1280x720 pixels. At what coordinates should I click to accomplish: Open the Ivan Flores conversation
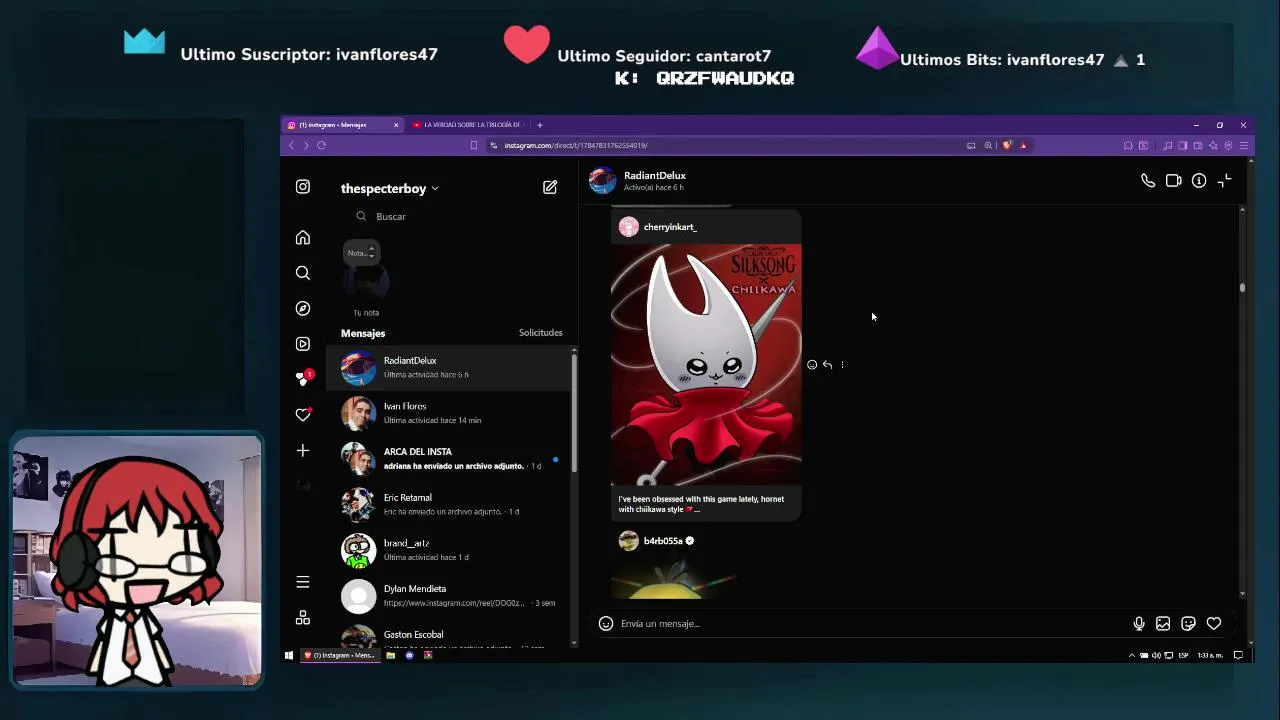(x=448, y=413)
